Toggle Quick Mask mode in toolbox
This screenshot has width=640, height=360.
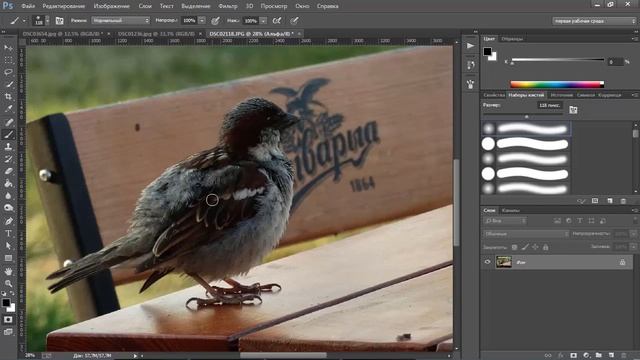[x=8, y=320]
